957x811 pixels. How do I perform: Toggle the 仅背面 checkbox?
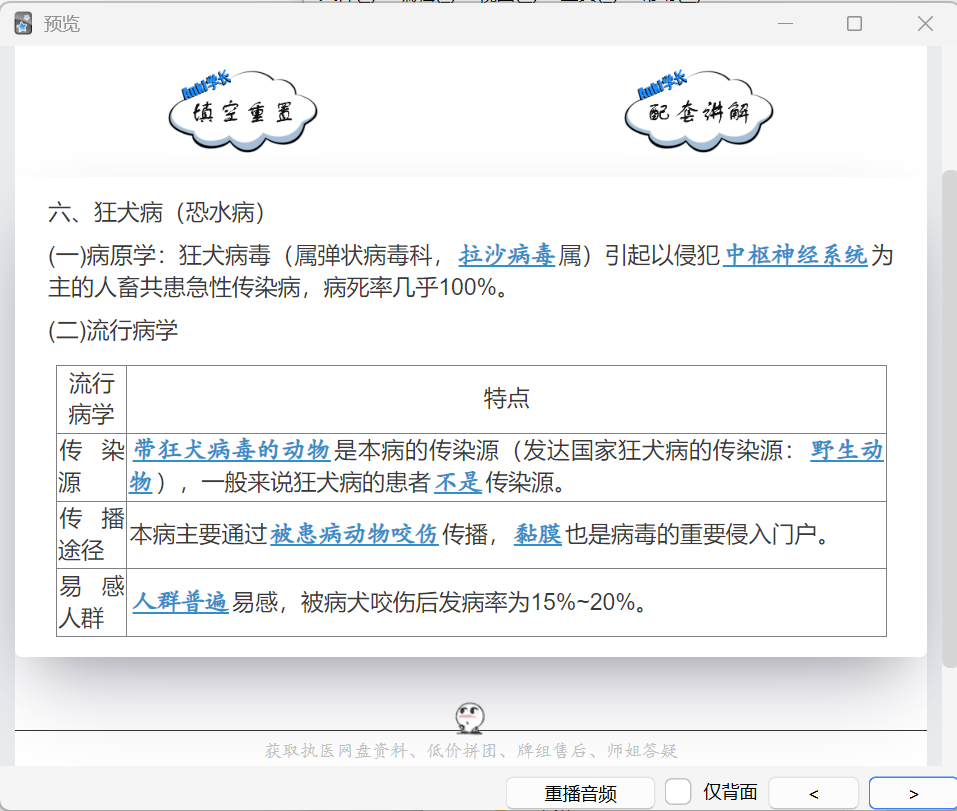pyautogui.click(x=677, y=792)
